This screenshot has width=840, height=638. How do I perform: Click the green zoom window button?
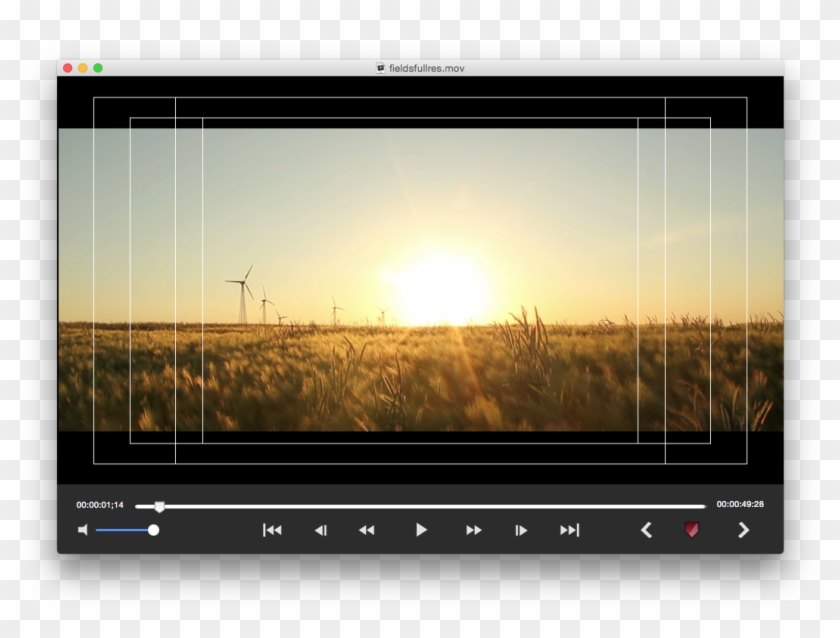point(96,68)
